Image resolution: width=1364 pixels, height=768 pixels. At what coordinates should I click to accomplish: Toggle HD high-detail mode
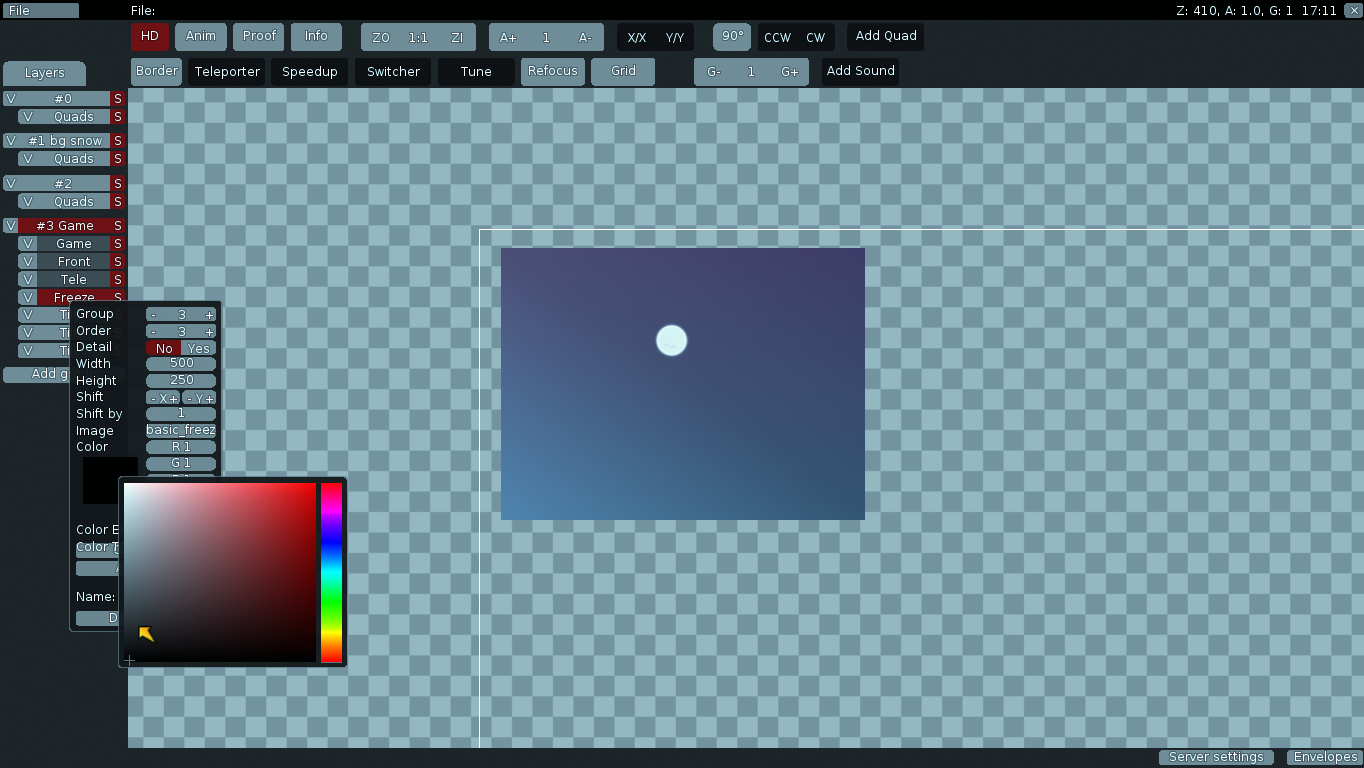coord(150,36)
